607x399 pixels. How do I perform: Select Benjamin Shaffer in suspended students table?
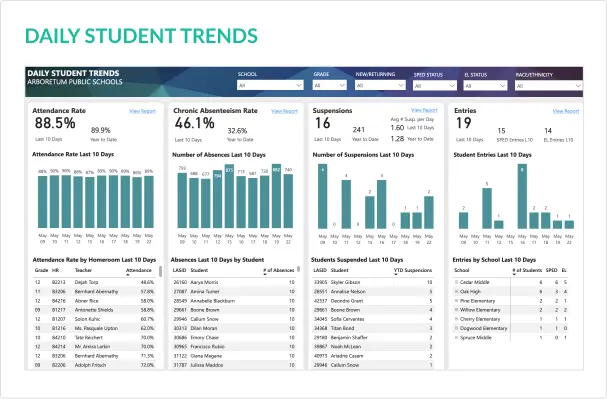click(x=373, y=337)
